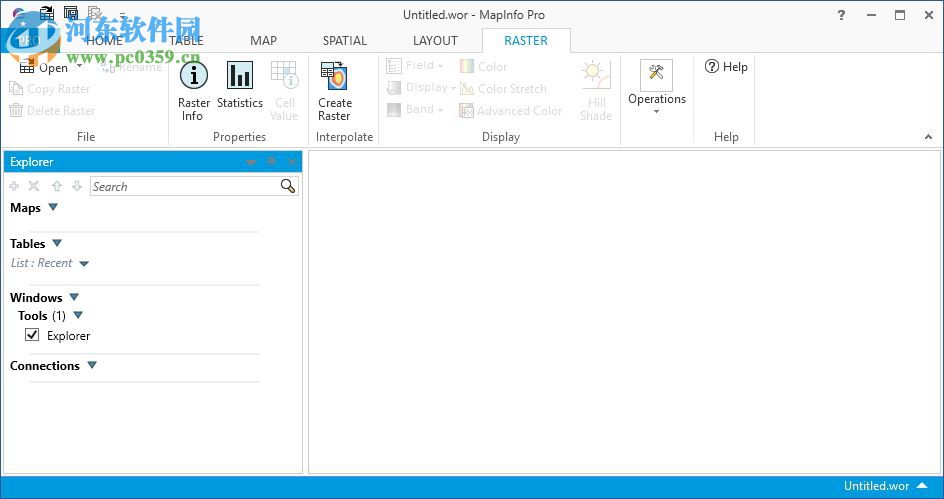The width and height of the screenshot is (944, 499).
Task: Click the move up arrow in Explorer toolbar
Action: (x=57, y=186)
